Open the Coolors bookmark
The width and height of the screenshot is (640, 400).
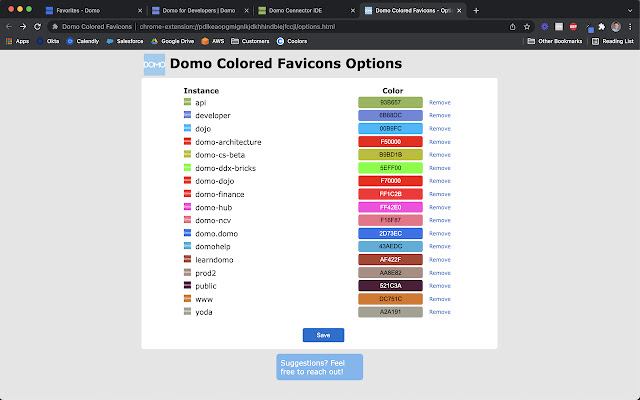pos(292,41)
